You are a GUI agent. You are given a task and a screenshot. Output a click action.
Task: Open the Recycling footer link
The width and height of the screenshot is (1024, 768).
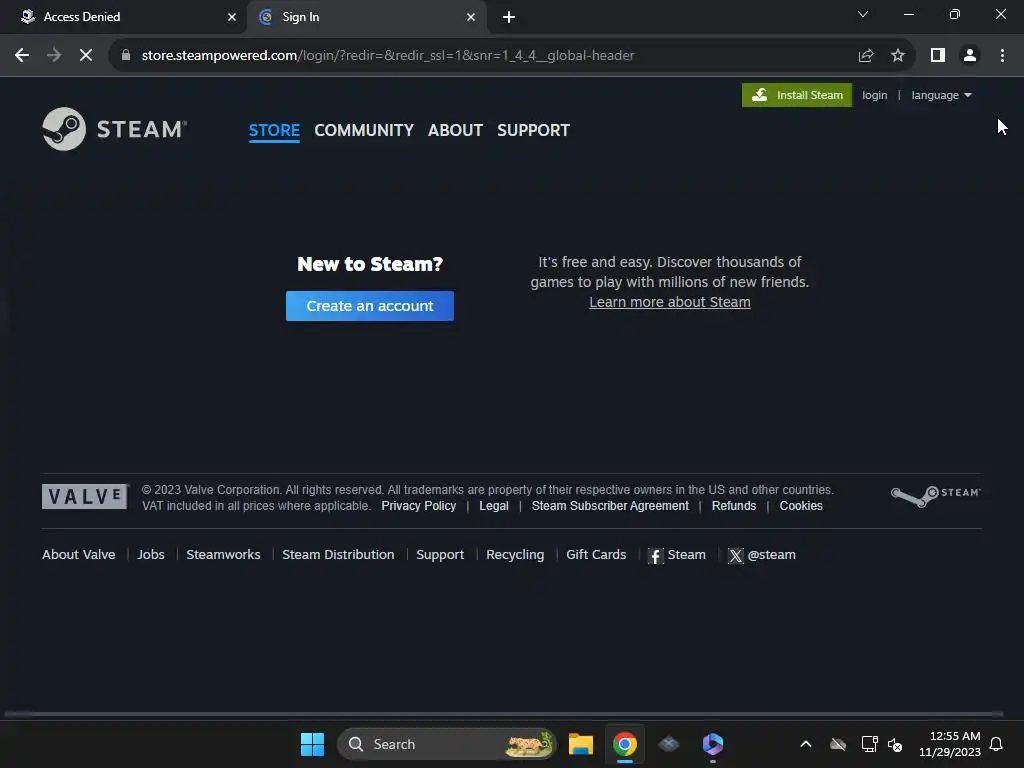click(515, 554)
